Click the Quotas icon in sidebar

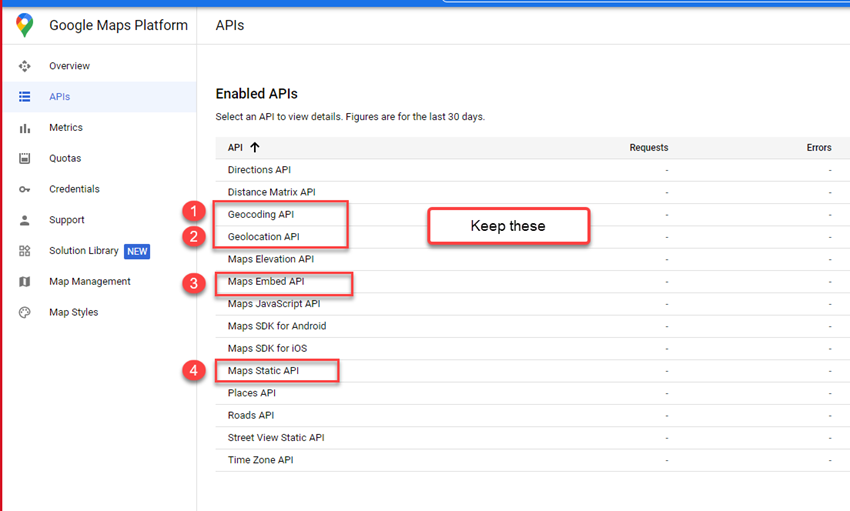pos(25,159)
